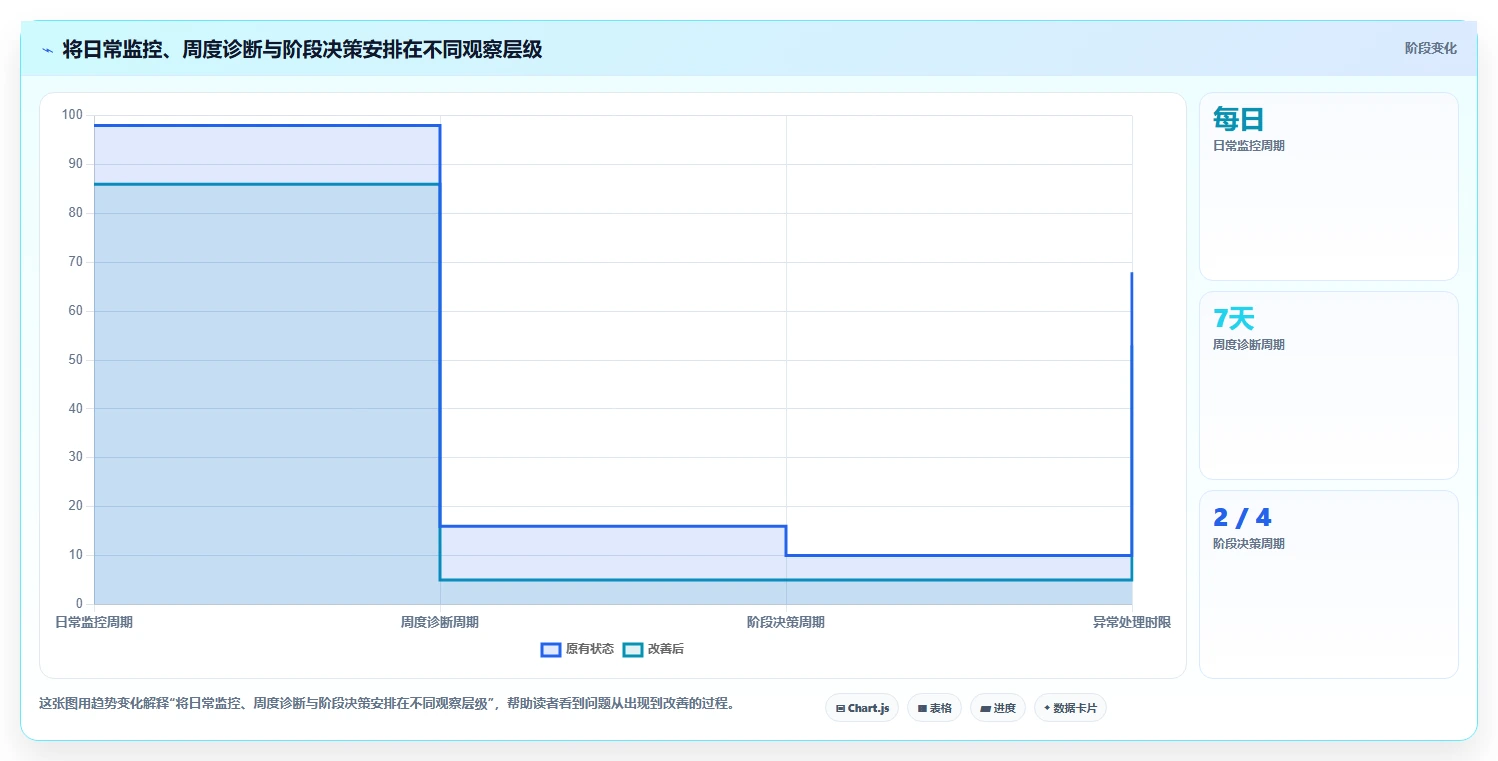The image size is (1498, 761).
Task: Click the 每日 value text
Action: point(1238,120)
